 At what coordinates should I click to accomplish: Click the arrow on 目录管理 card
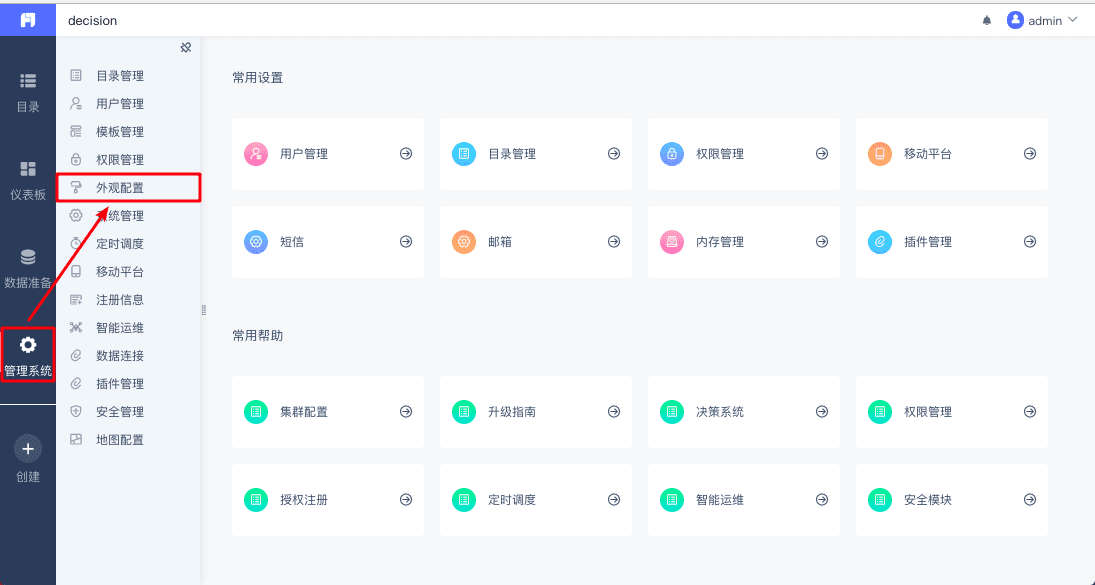point(614,154)
